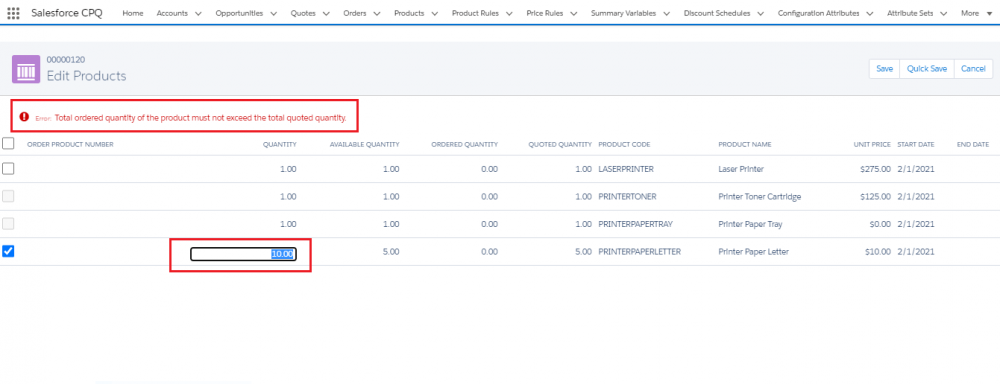Open the Attribute Sets tab

[x=910, y=13]
